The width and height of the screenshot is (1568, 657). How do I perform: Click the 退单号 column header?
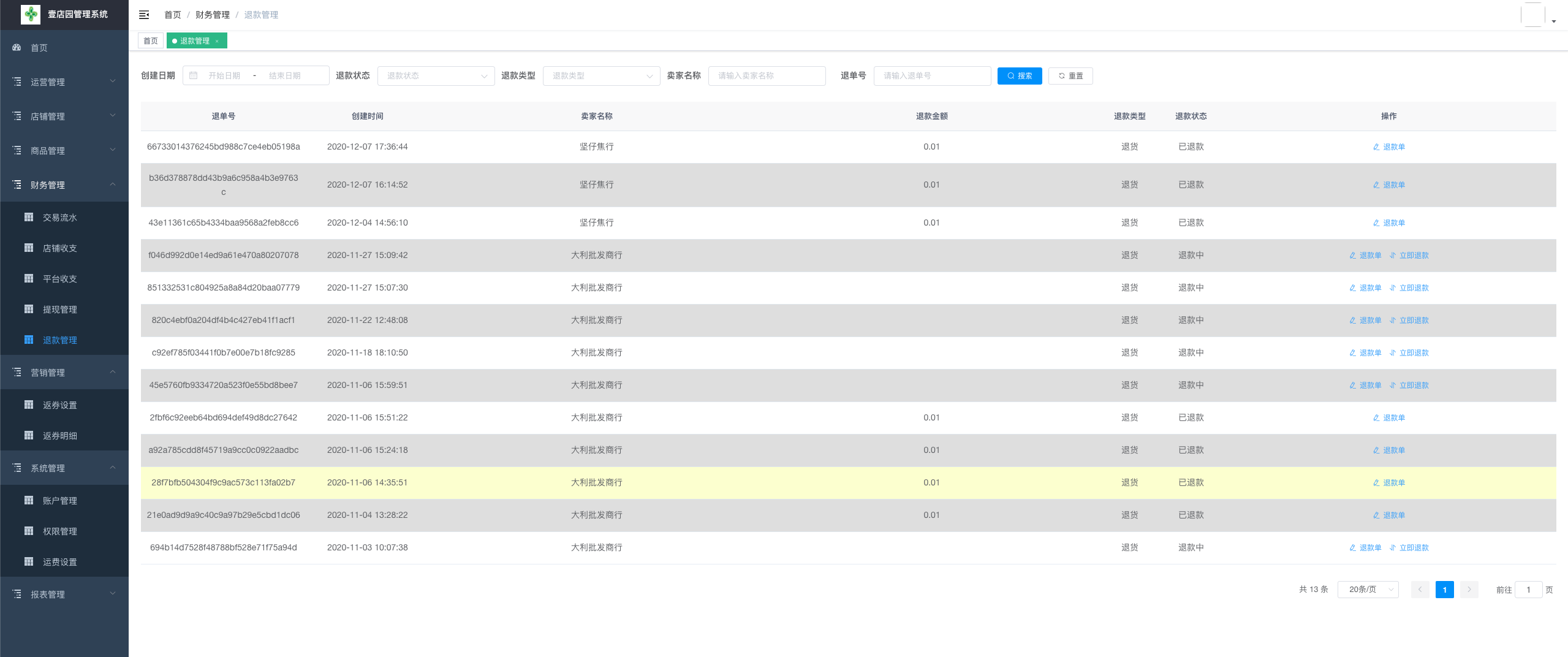(224, 116)
